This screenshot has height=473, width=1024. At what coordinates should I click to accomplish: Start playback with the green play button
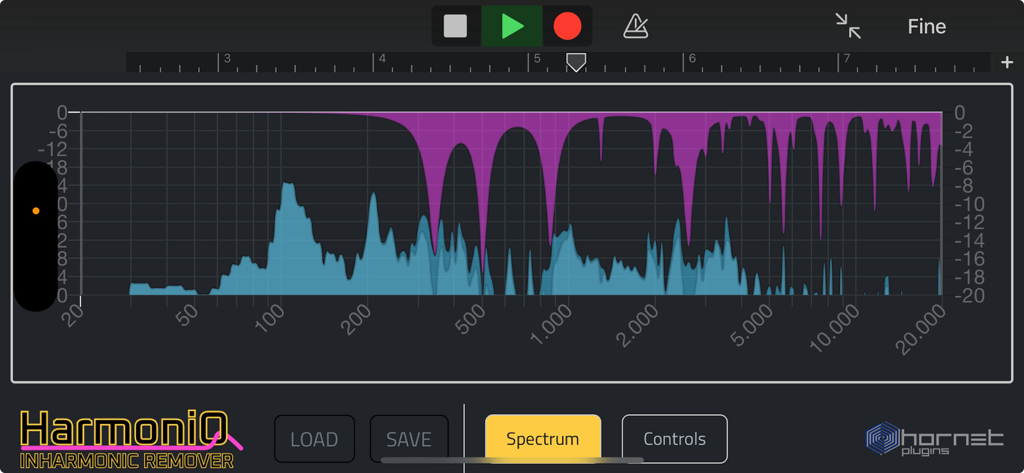[513, 26]
